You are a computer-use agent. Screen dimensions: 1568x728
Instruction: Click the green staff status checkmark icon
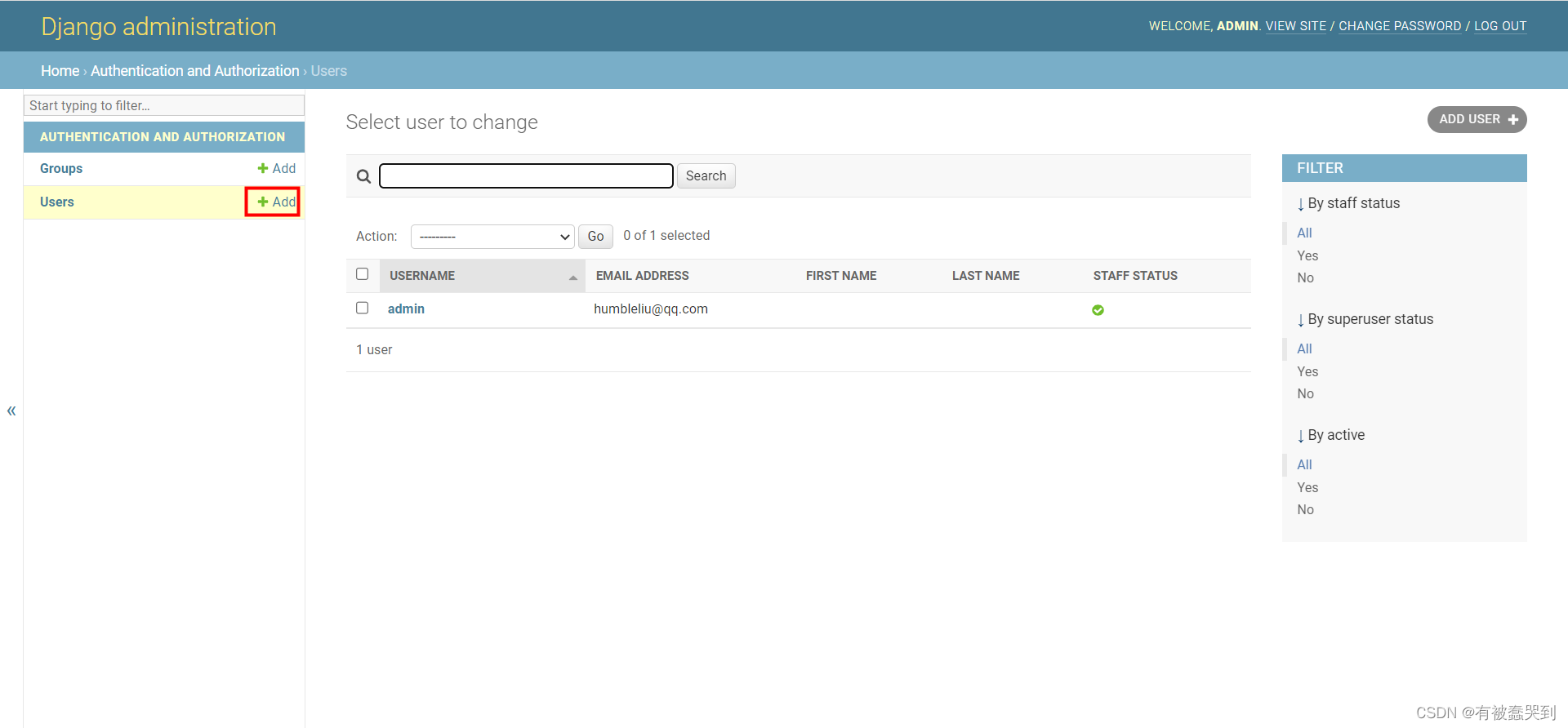coord(1098,310)
